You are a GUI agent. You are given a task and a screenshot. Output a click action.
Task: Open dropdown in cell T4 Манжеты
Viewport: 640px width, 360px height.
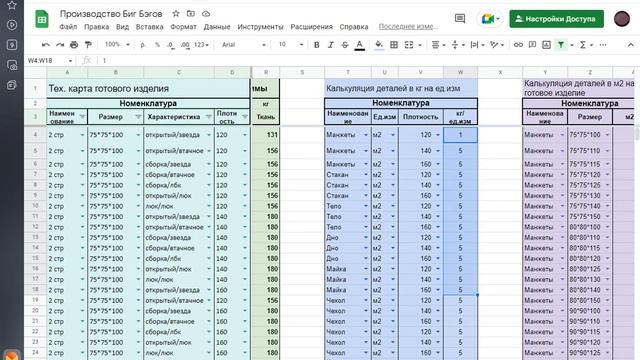pos(366,135)
